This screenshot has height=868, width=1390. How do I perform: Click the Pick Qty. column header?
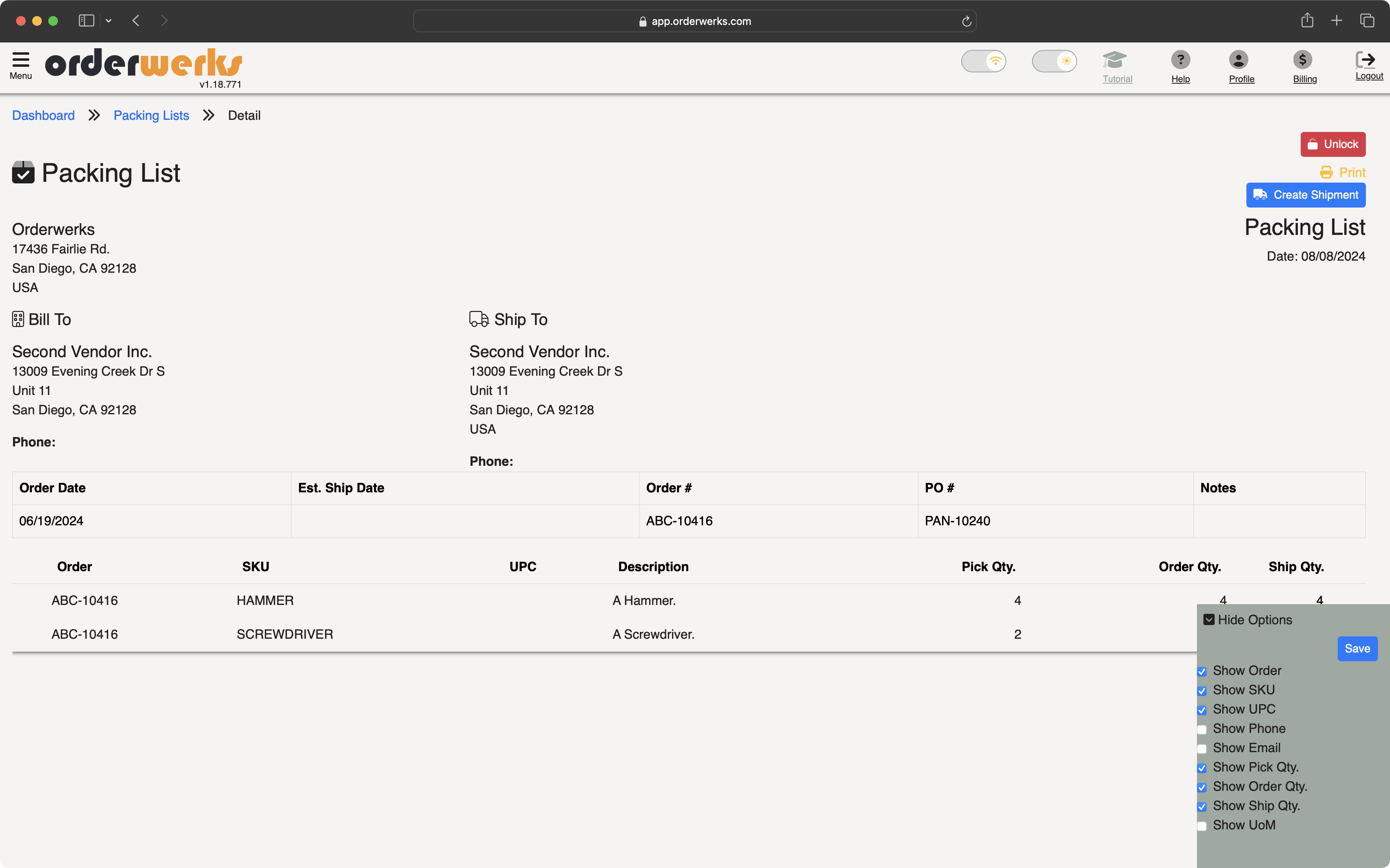[988, 567]
